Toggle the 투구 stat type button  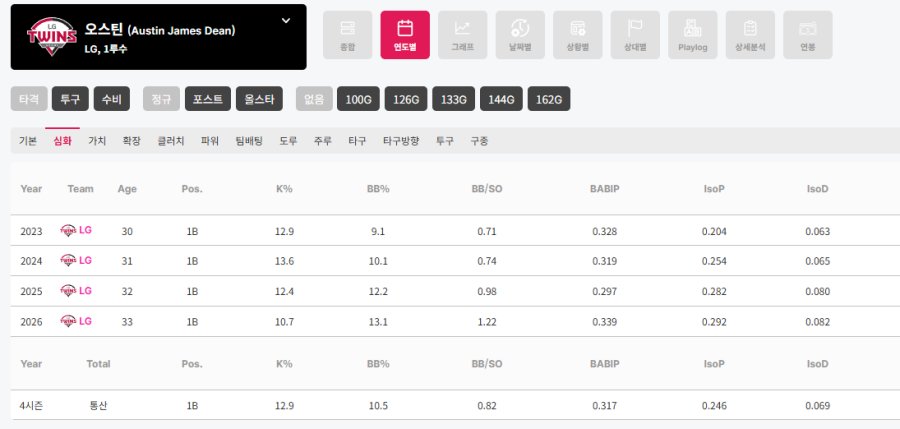point(70,99)
